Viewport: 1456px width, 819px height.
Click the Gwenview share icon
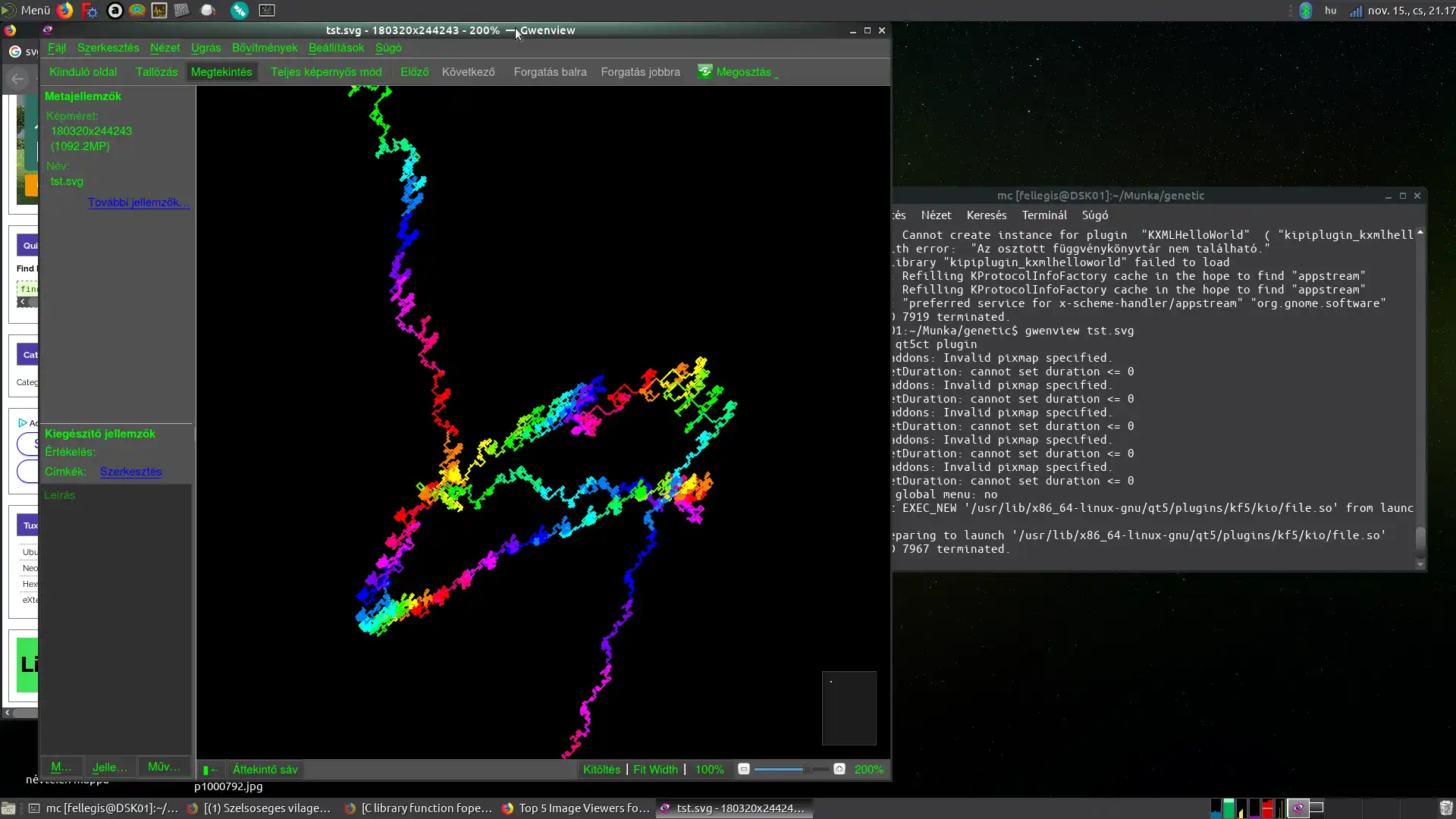(x=705, y=71)
